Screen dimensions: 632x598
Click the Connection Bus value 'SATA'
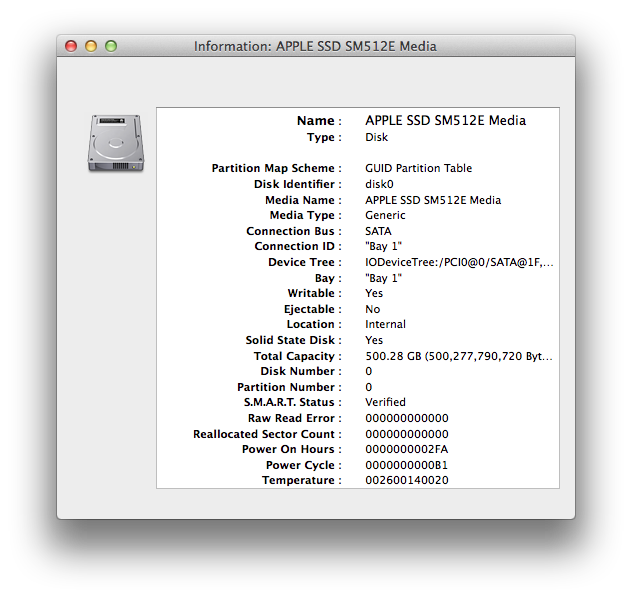pos(378,231)
